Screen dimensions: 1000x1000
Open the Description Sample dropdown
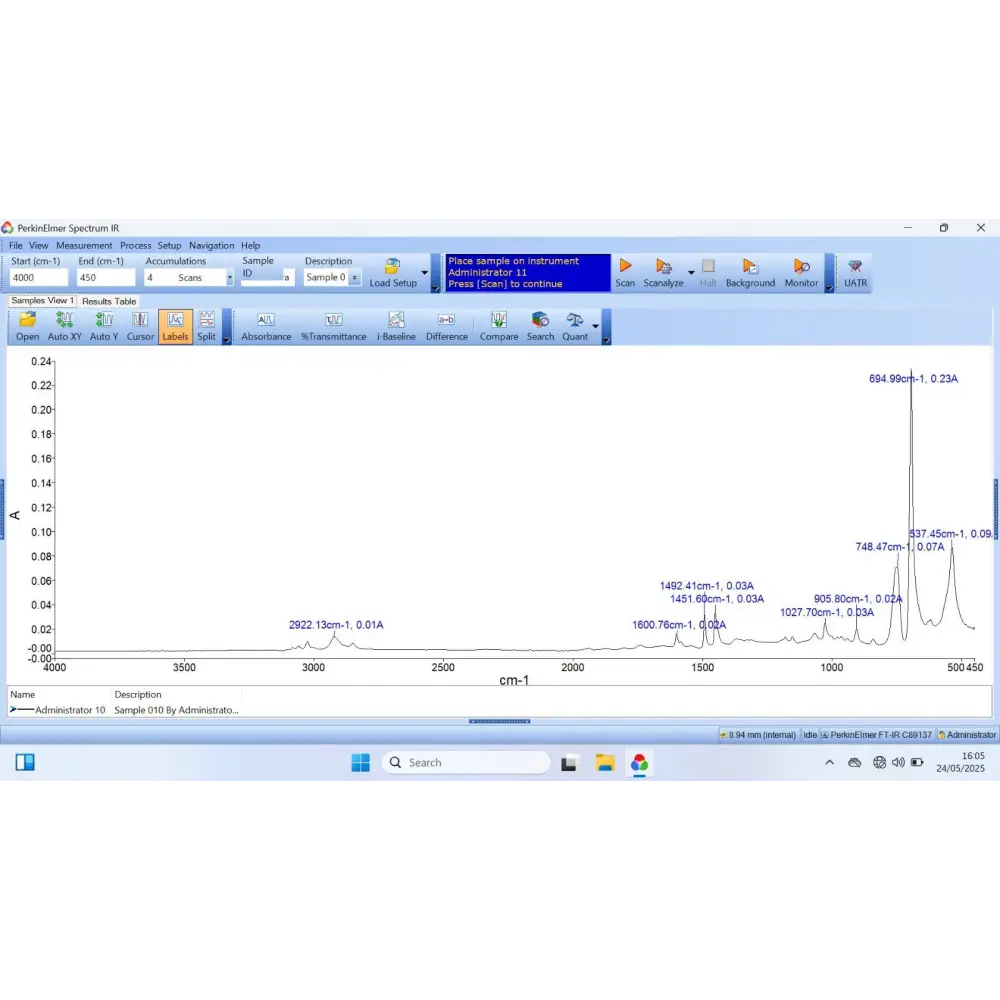coord(355,277)
